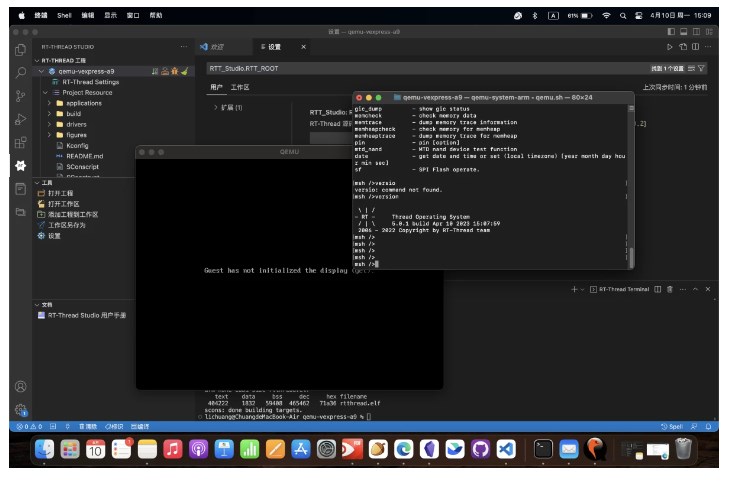Click the broom clean icon on qemu-vexpress-a9

click(185, 71)
